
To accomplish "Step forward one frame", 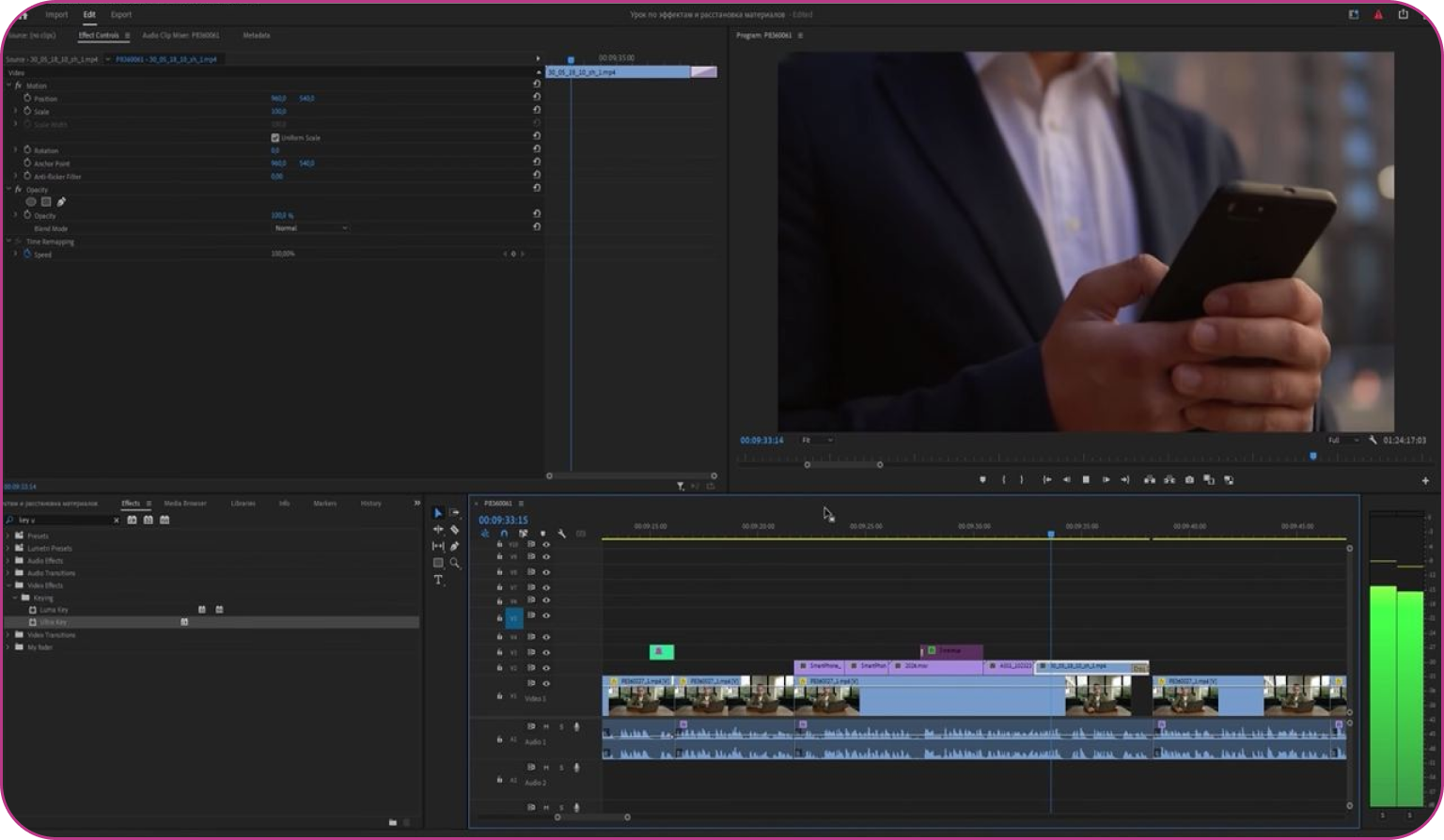I will 1106,480.
